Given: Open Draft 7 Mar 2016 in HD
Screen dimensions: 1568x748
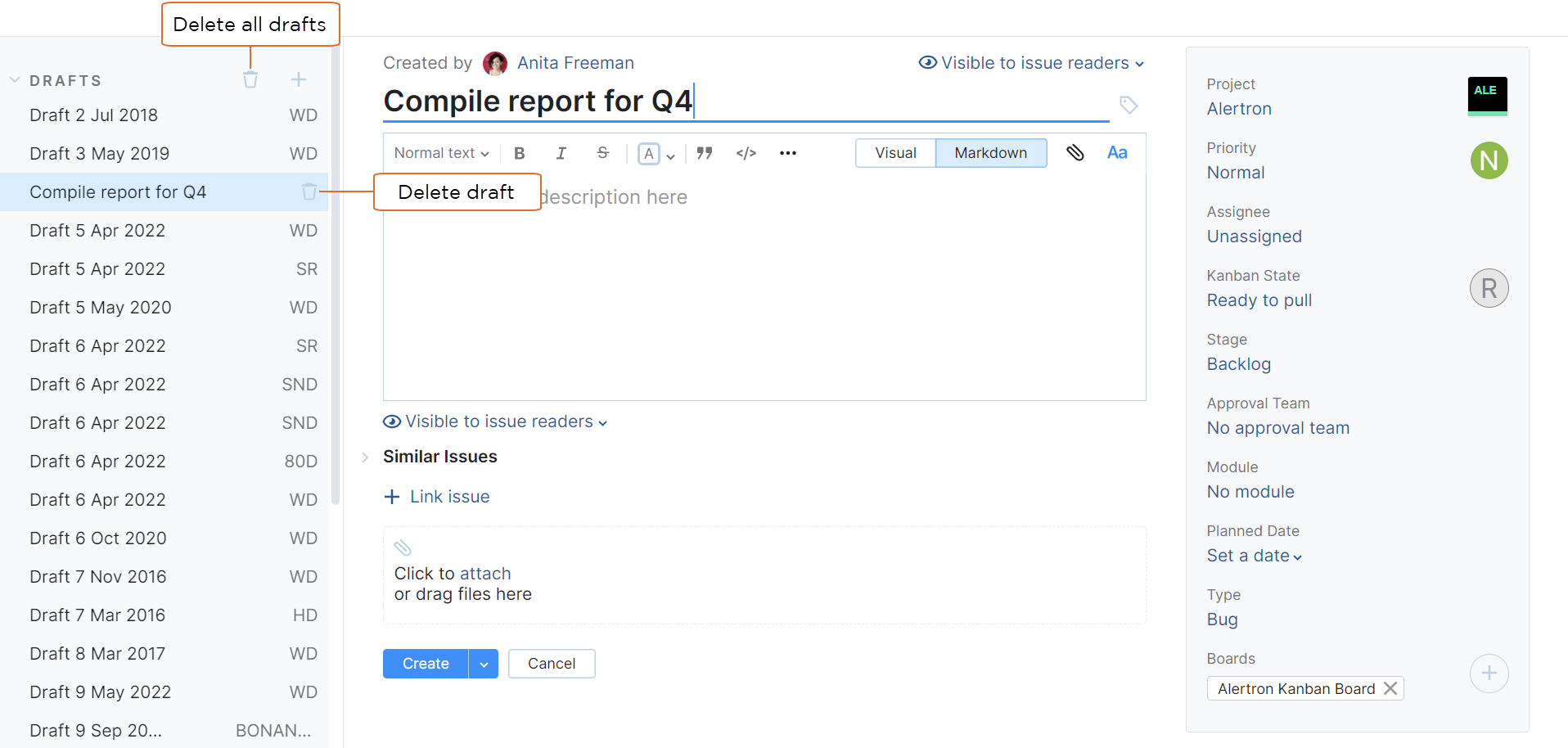Looking at the screenshot, I should 164,615.
